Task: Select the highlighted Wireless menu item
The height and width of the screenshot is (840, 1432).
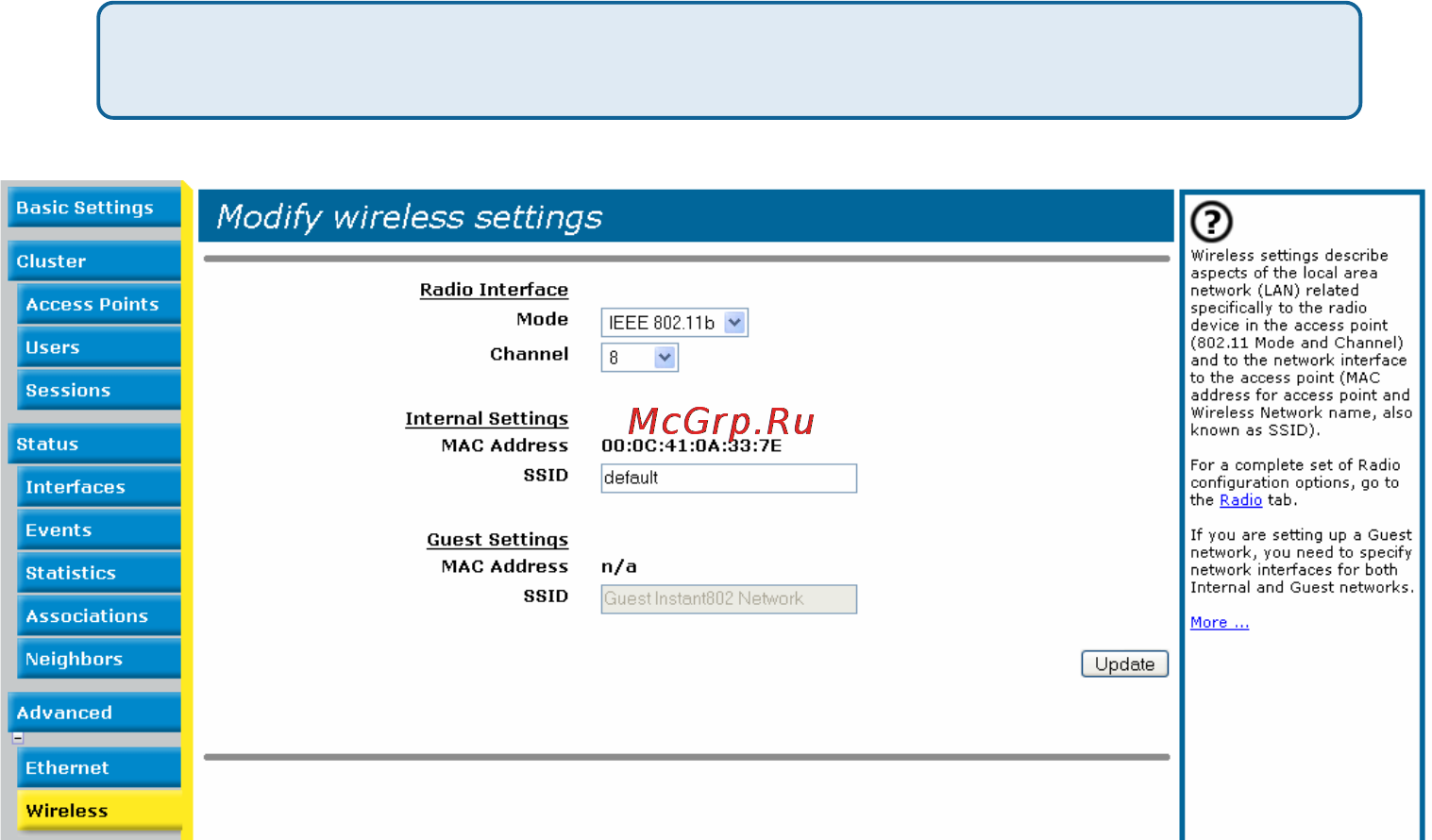Action: click(x=99, y=811)
